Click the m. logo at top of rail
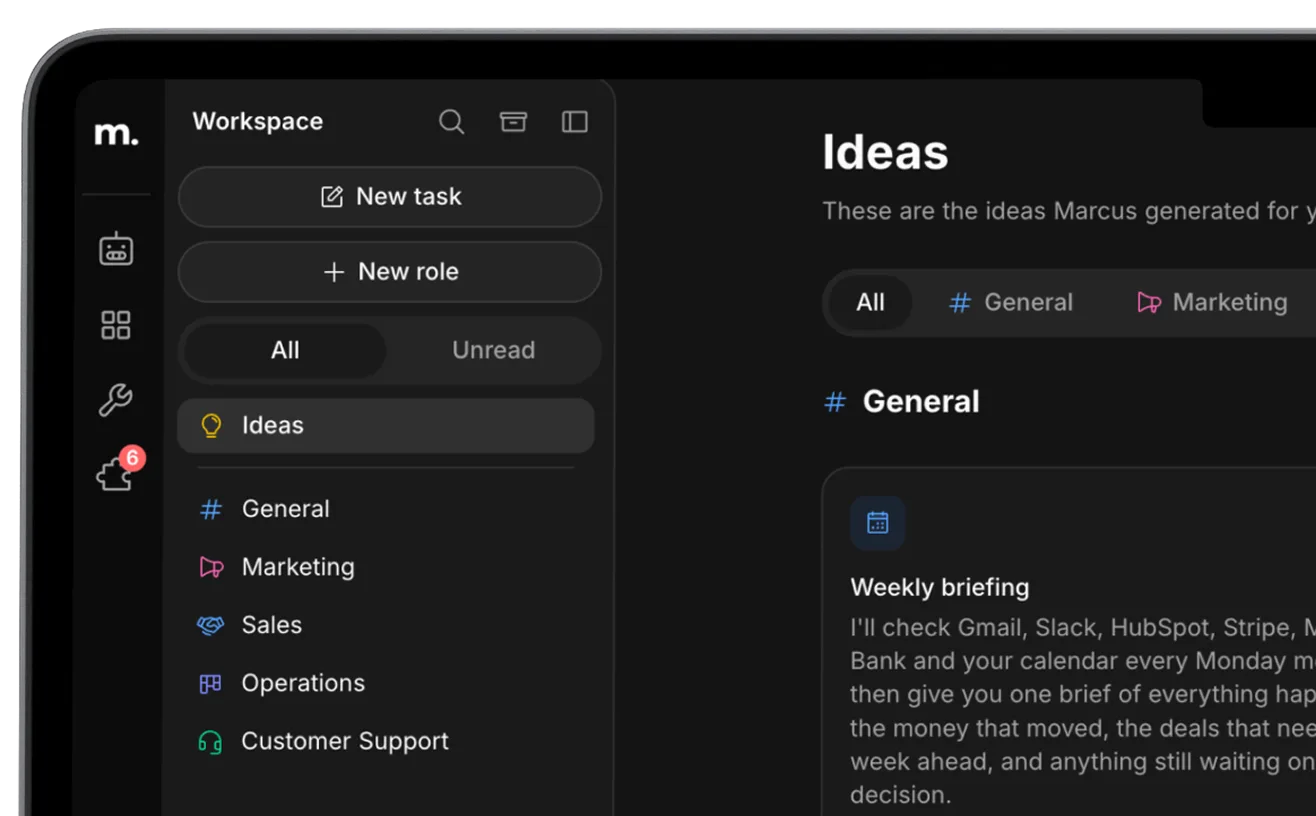Screen dimensions: 1316x816 116,133
